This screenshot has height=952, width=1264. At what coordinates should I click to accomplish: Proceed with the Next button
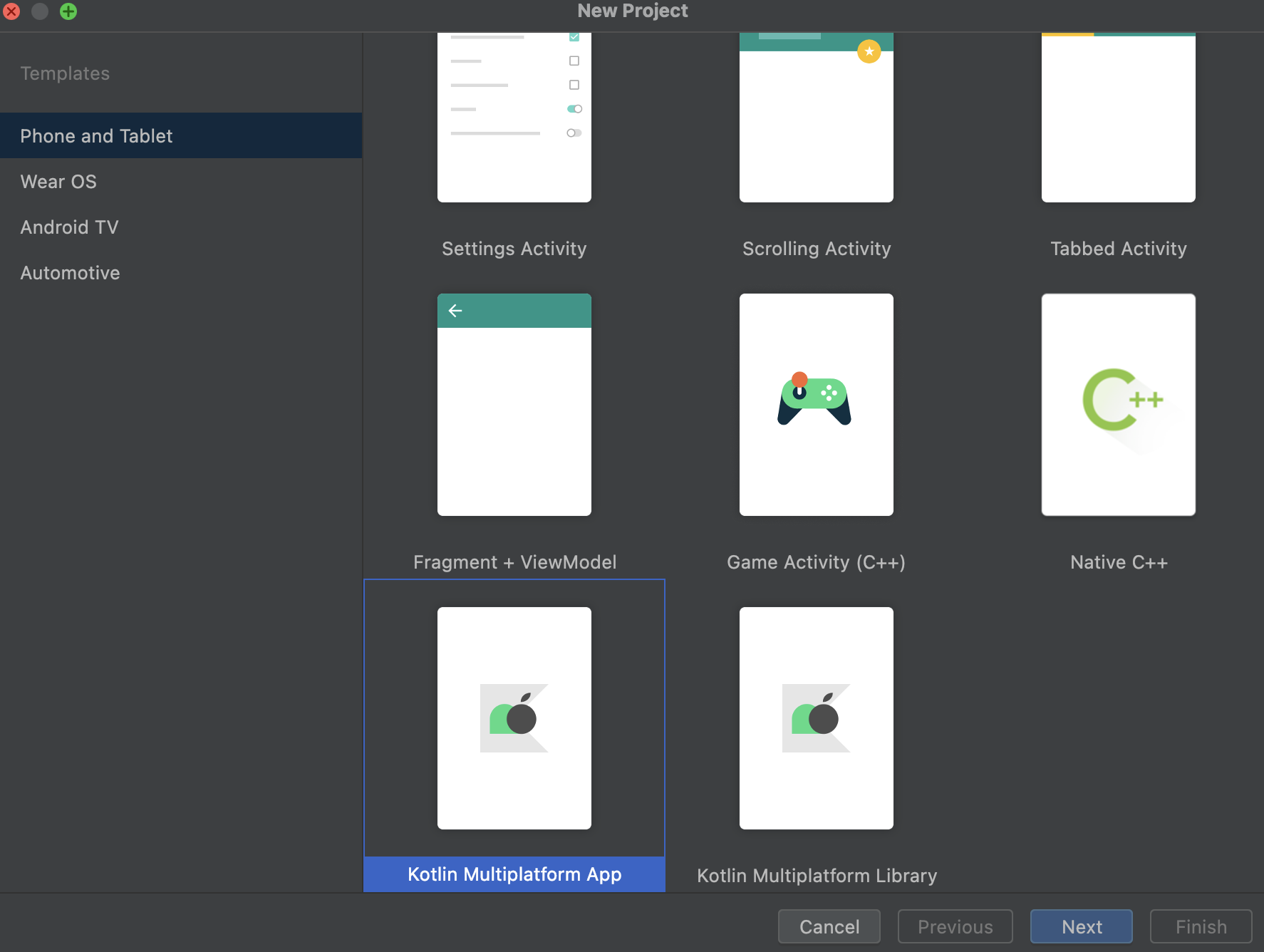(1082, 926)
